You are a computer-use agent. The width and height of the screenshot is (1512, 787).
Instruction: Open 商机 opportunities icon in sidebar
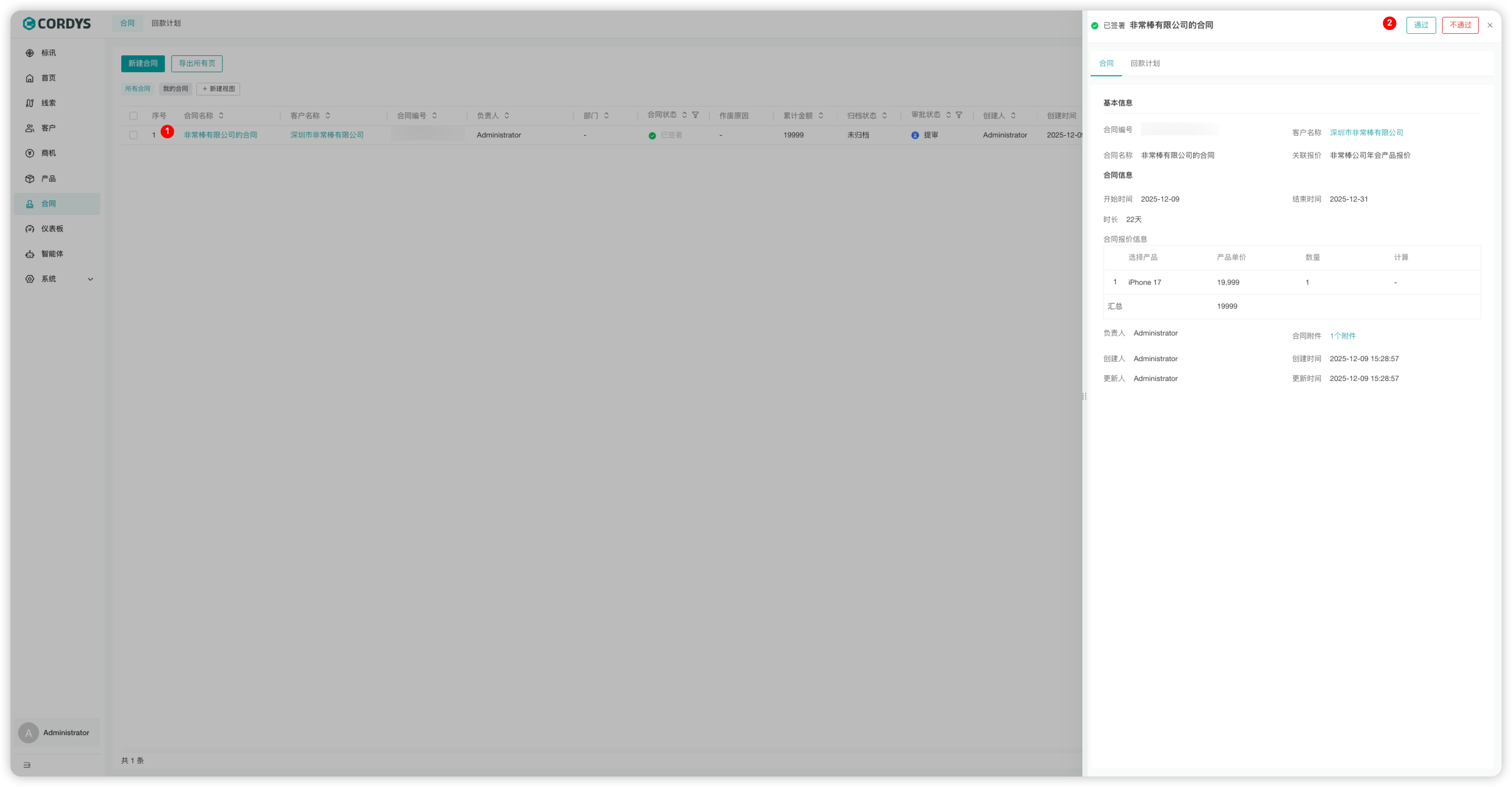[x=29, y=153]
